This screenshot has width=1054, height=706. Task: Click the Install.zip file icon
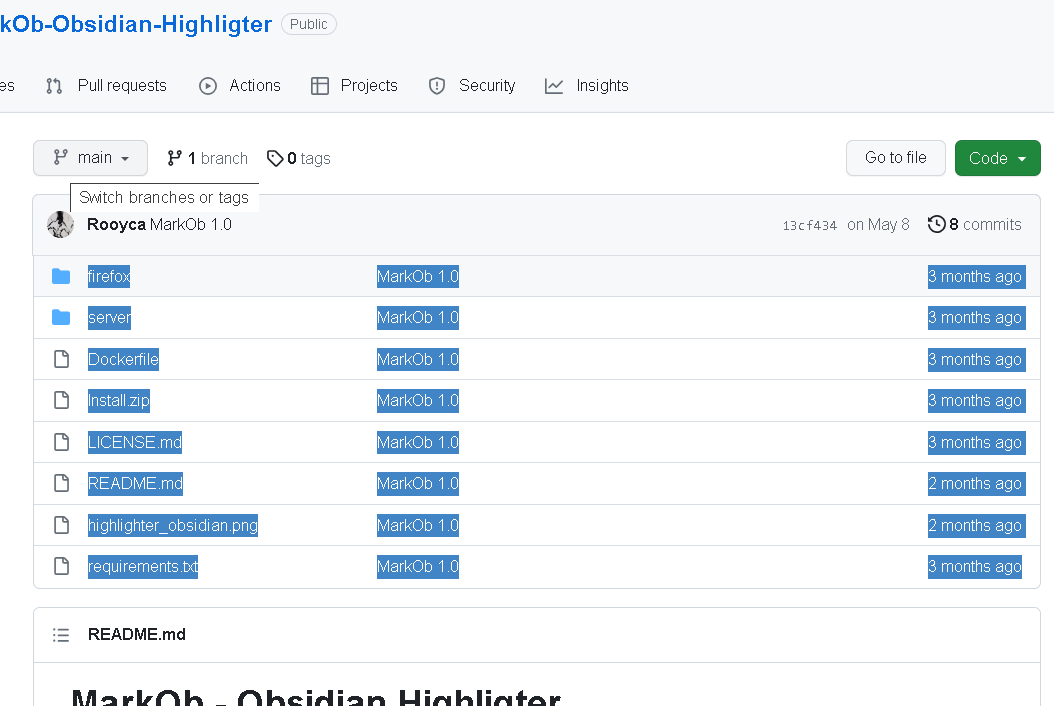click(x=61, y=401)
